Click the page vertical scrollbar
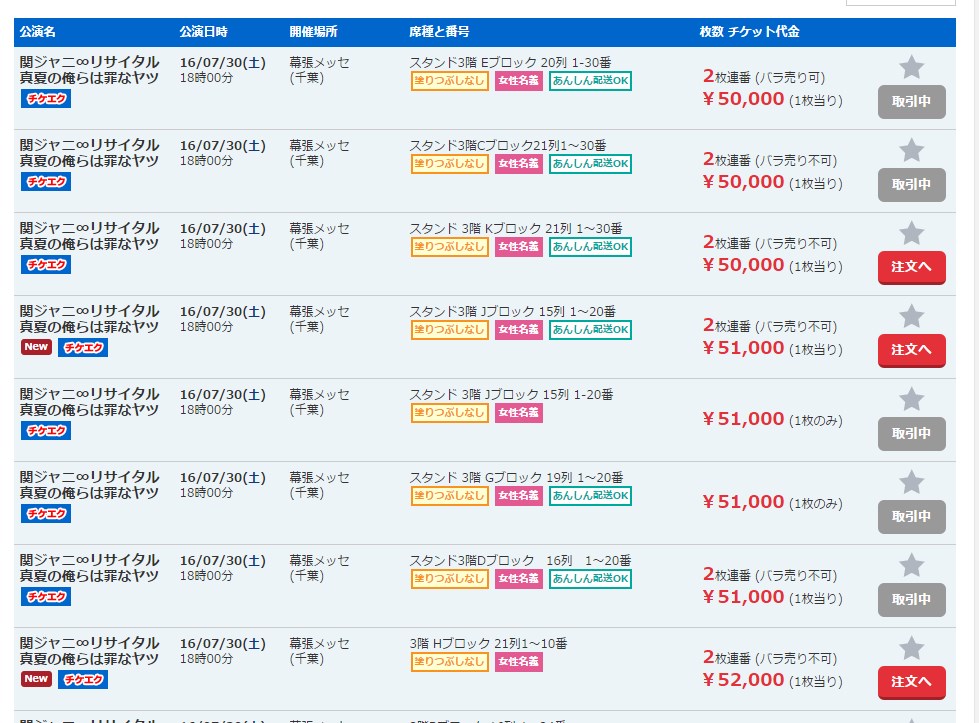The width and height of the screenshot is (979, 723). coord(974,362)
